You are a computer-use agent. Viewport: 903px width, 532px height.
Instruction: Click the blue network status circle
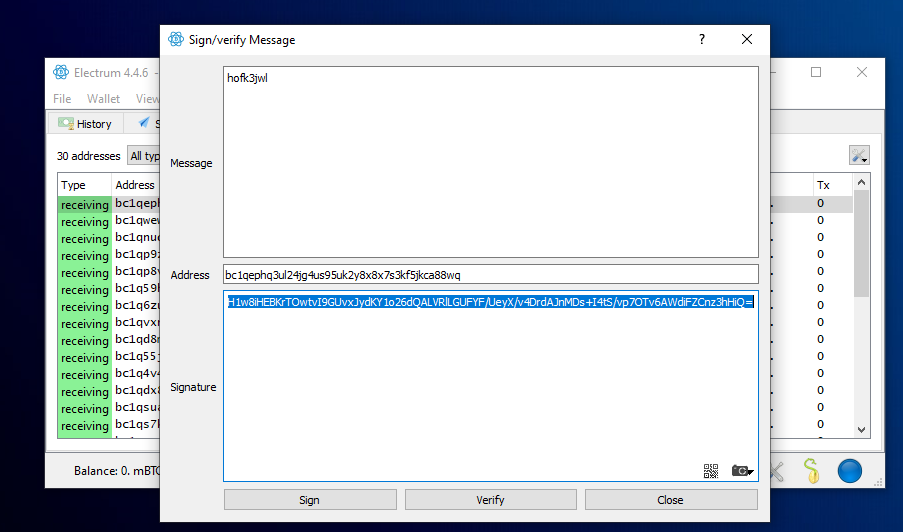click(x=849, y=470)
